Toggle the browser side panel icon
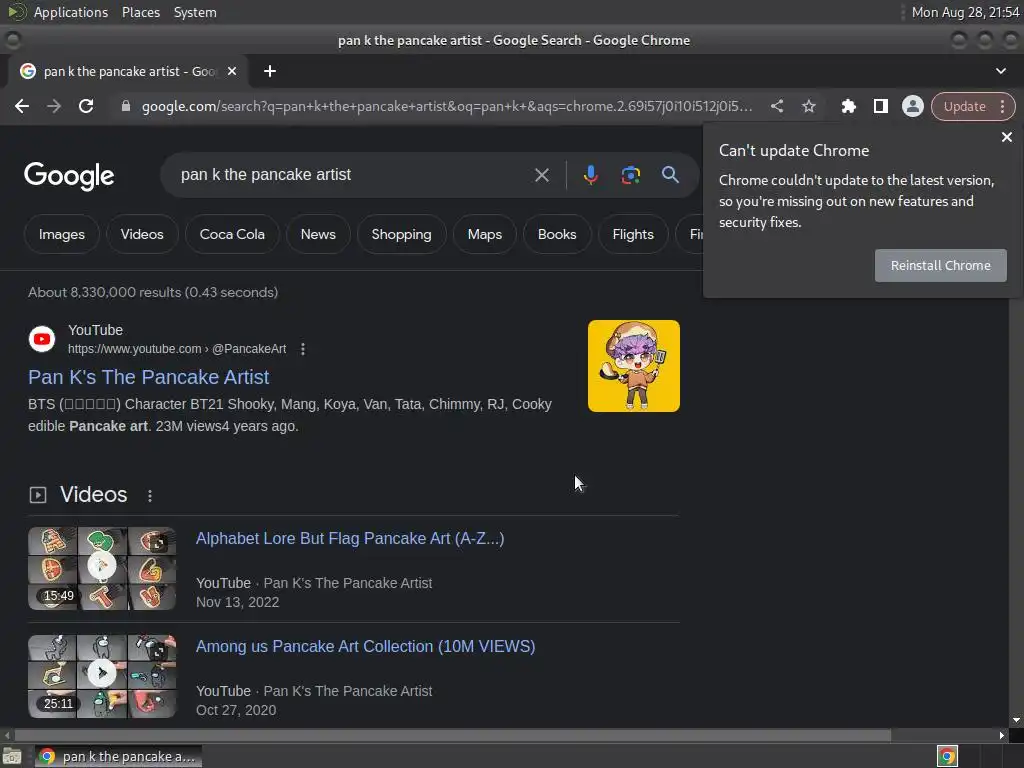Image resolution: width=1024 pixels, height=768 pixels. point(880,106)
